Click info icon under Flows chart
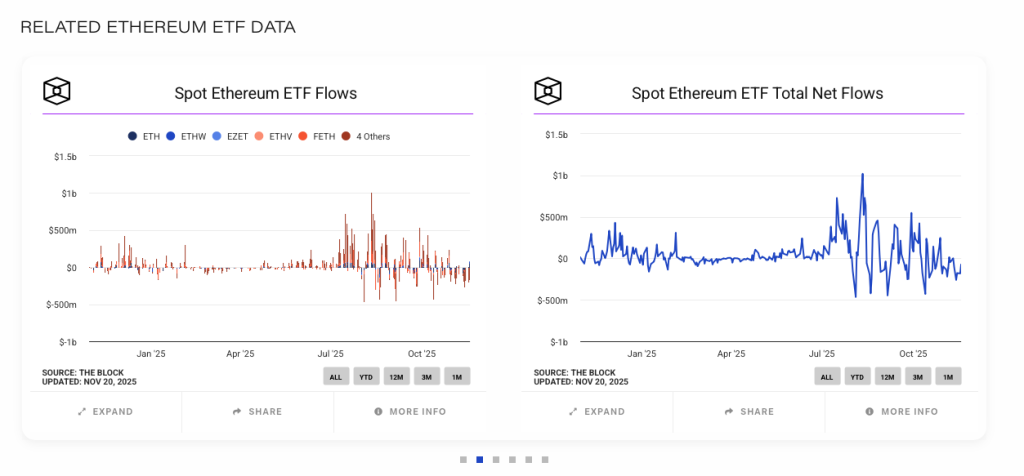 (379, 412)
